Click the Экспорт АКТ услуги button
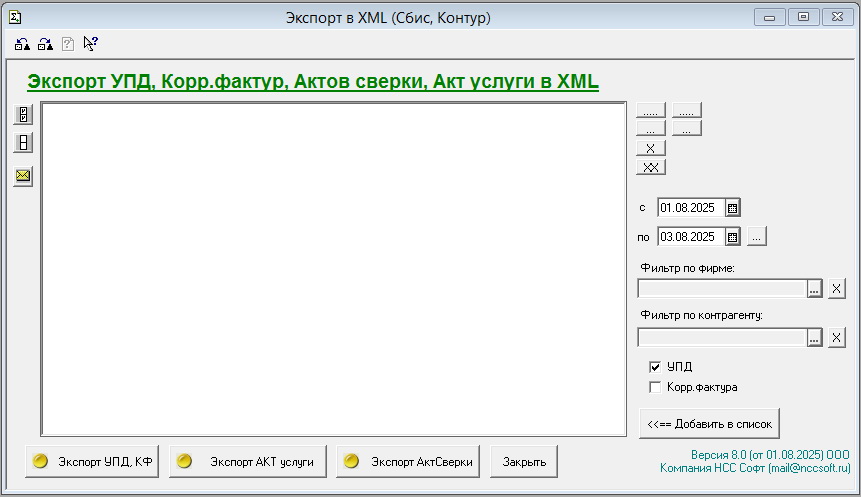The width and height of the screenshot is (861, 497). (248, 462)
